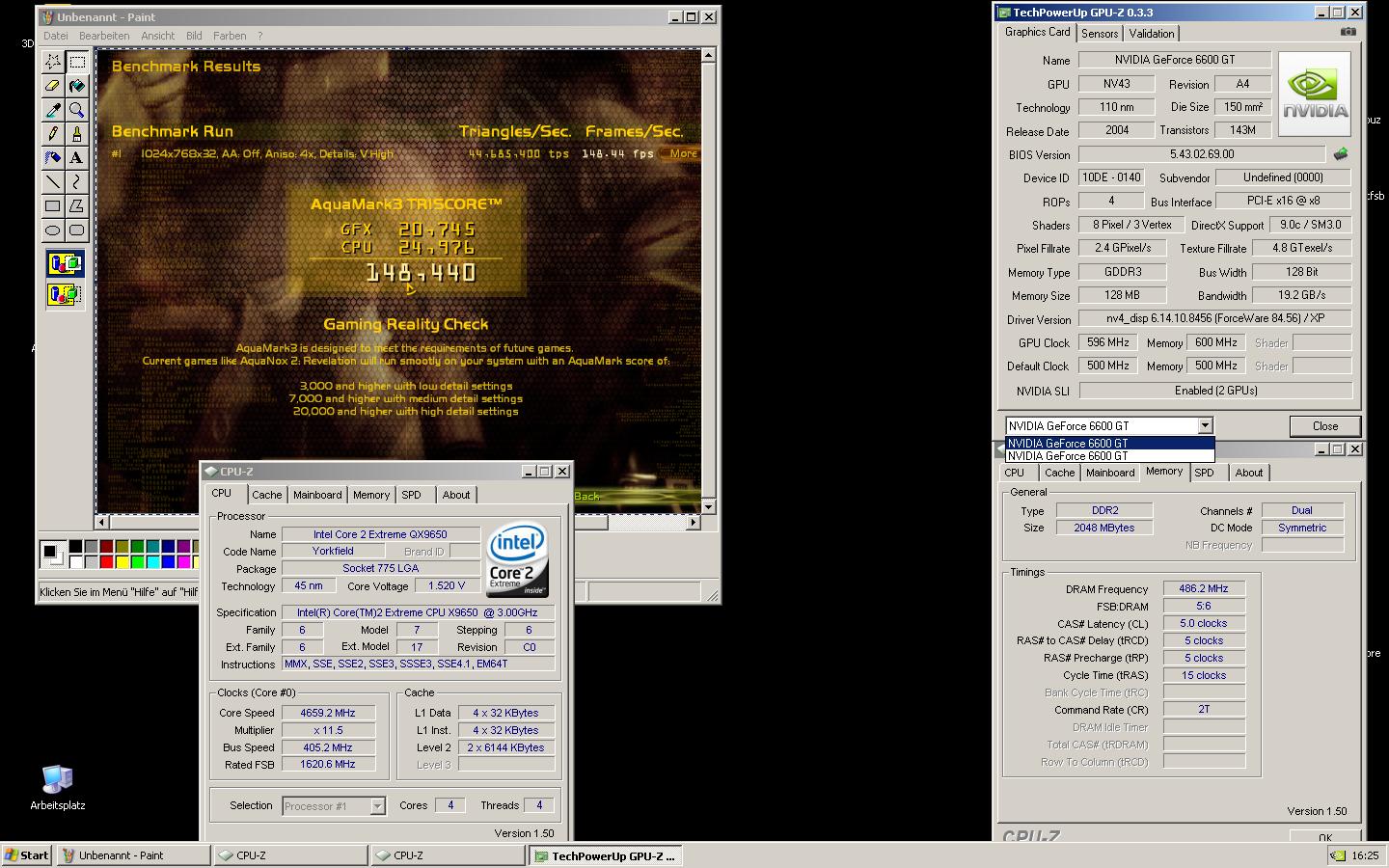Open the SPD tab in the CPU-Z memory window

(1204, 473)
